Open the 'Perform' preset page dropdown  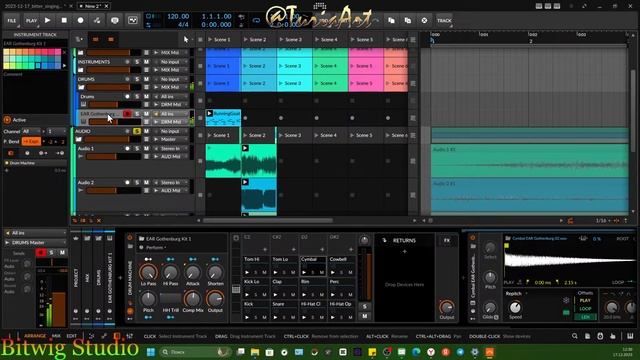pos(156,247)
